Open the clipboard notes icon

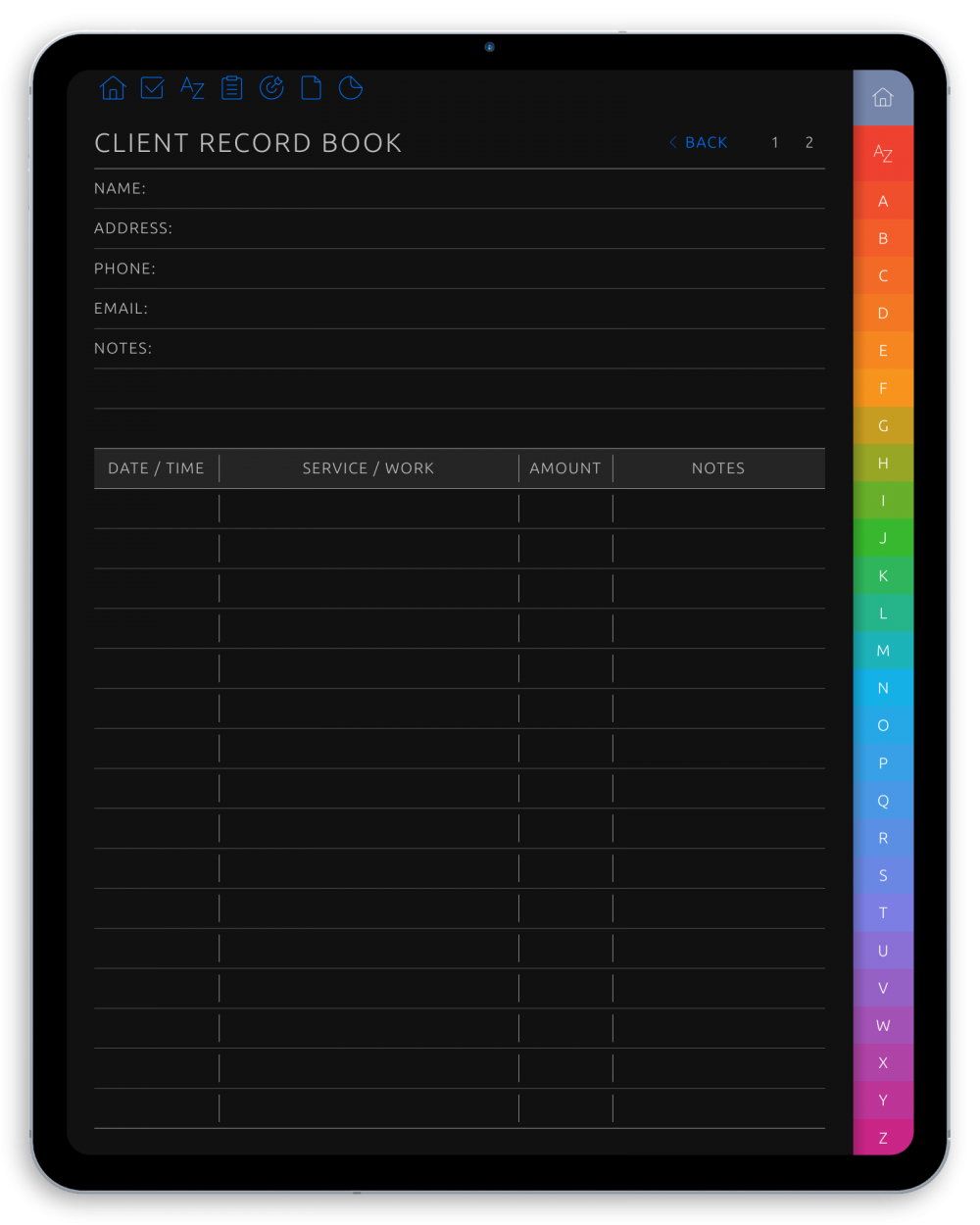[231, 88]
